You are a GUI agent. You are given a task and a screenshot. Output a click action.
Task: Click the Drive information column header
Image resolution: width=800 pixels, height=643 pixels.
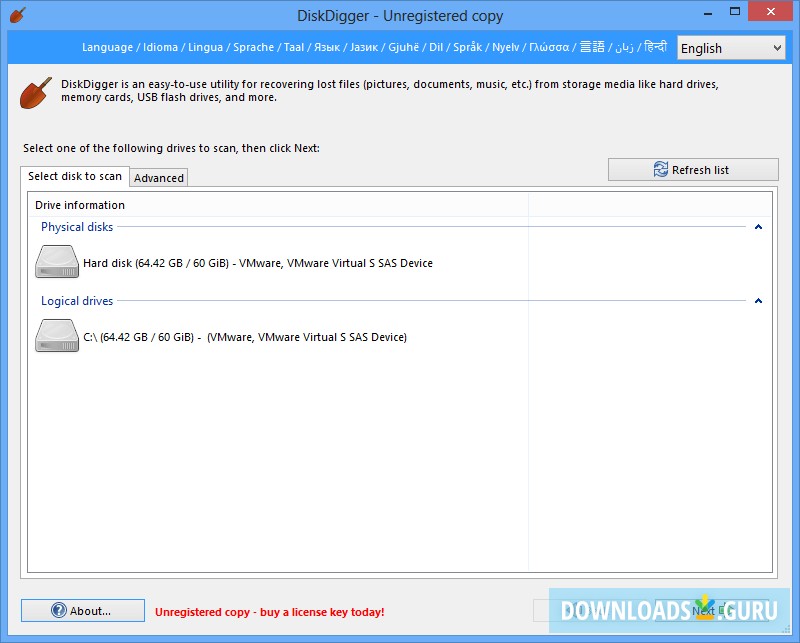click(278, 205)
